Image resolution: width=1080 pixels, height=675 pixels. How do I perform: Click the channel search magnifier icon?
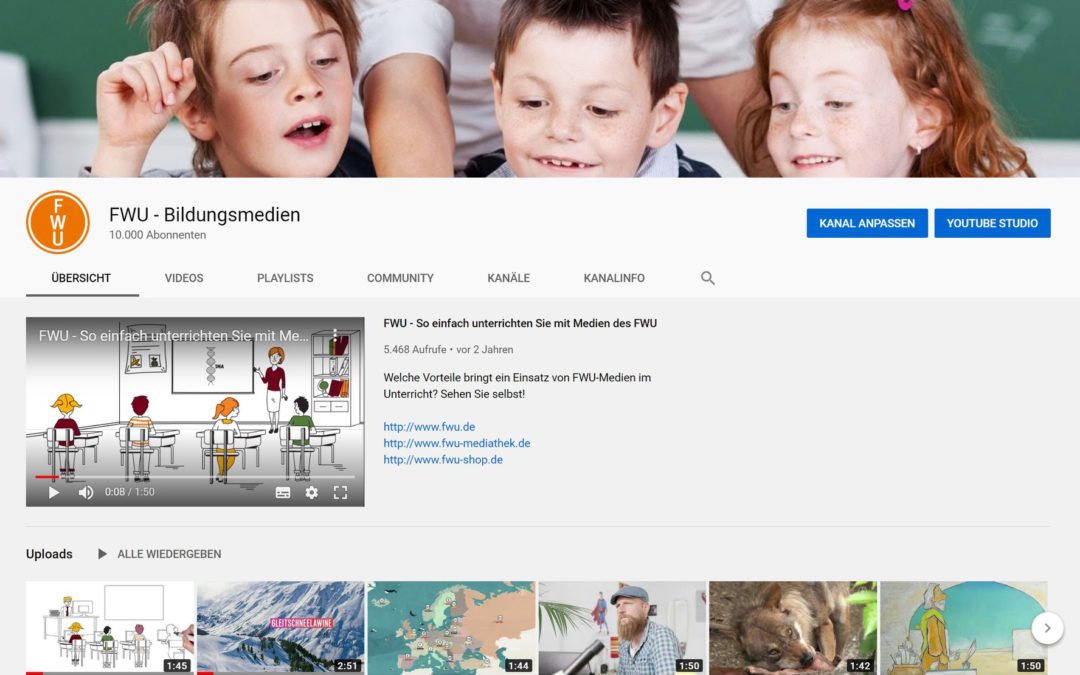point(708,278)
